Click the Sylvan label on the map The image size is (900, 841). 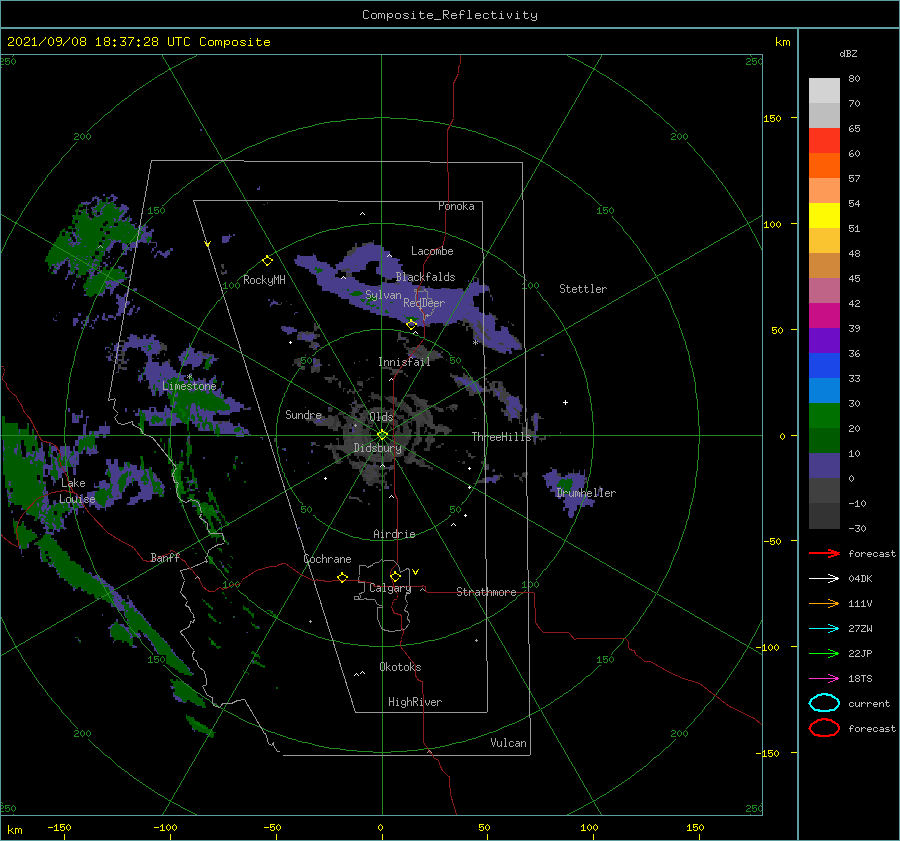[383, 295]
